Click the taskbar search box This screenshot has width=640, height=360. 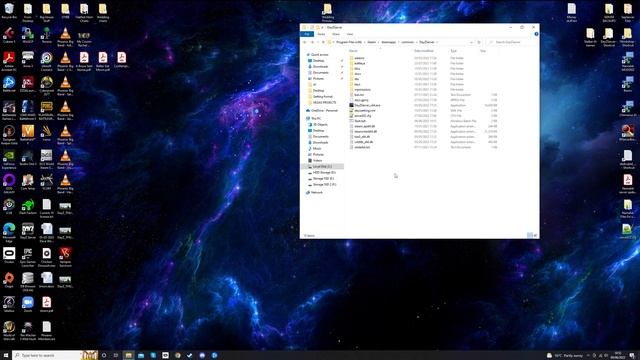point(55,355)
